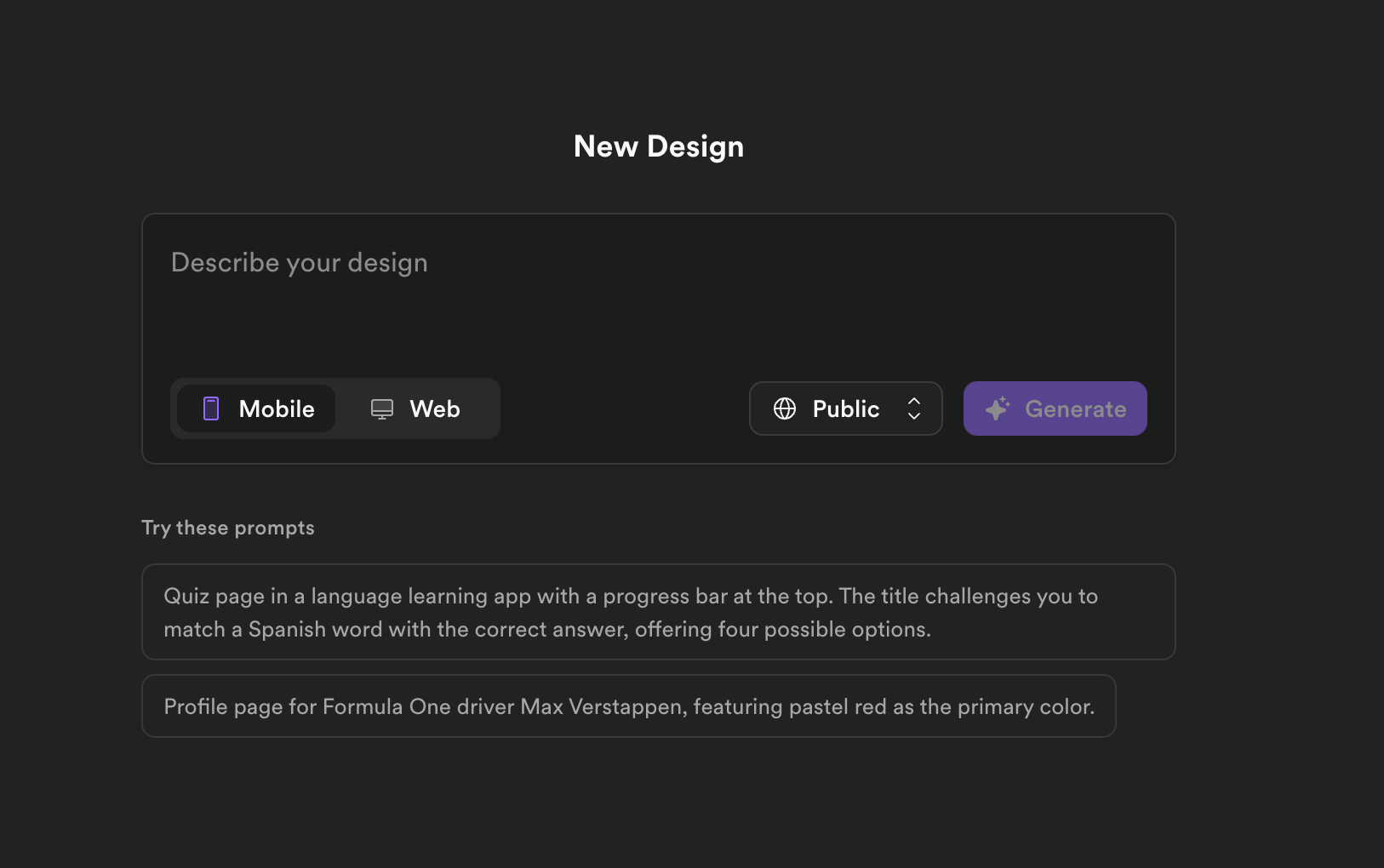The image size is (1384, 868).
Task: Click the New Design heading
Action: click(x=659, y=146)
